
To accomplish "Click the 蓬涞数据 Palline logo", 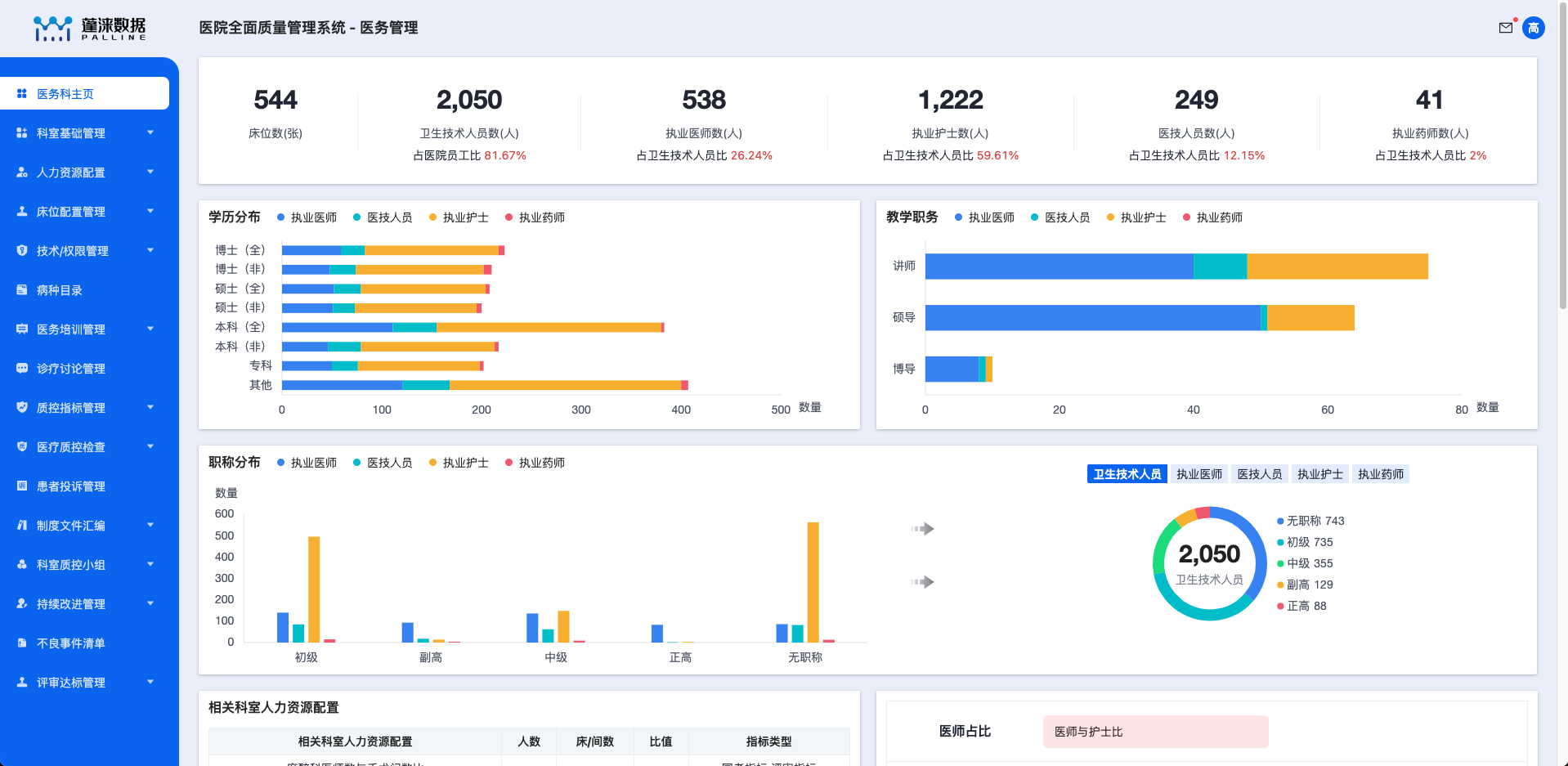I will pyautogui.click(x=90, y=29).
